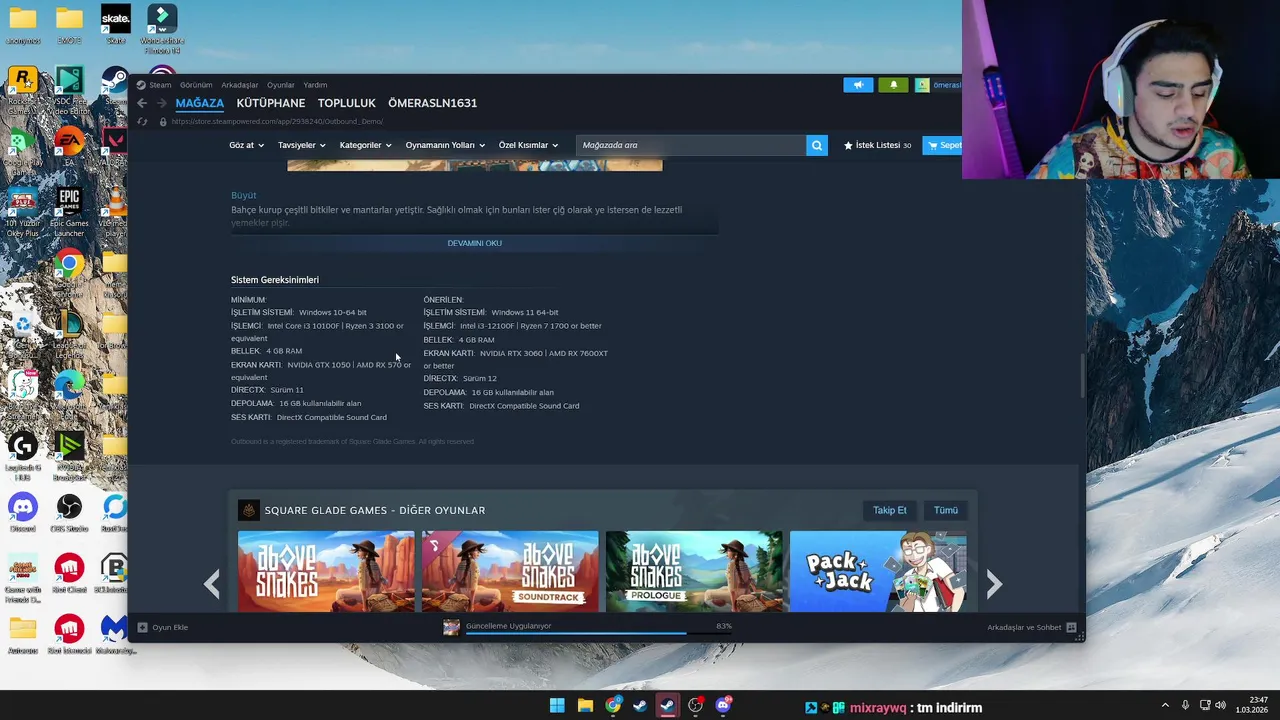Open Friends and Chat grid icon
Screen dimensions: 1280x720
click(x=1071, y=627)
